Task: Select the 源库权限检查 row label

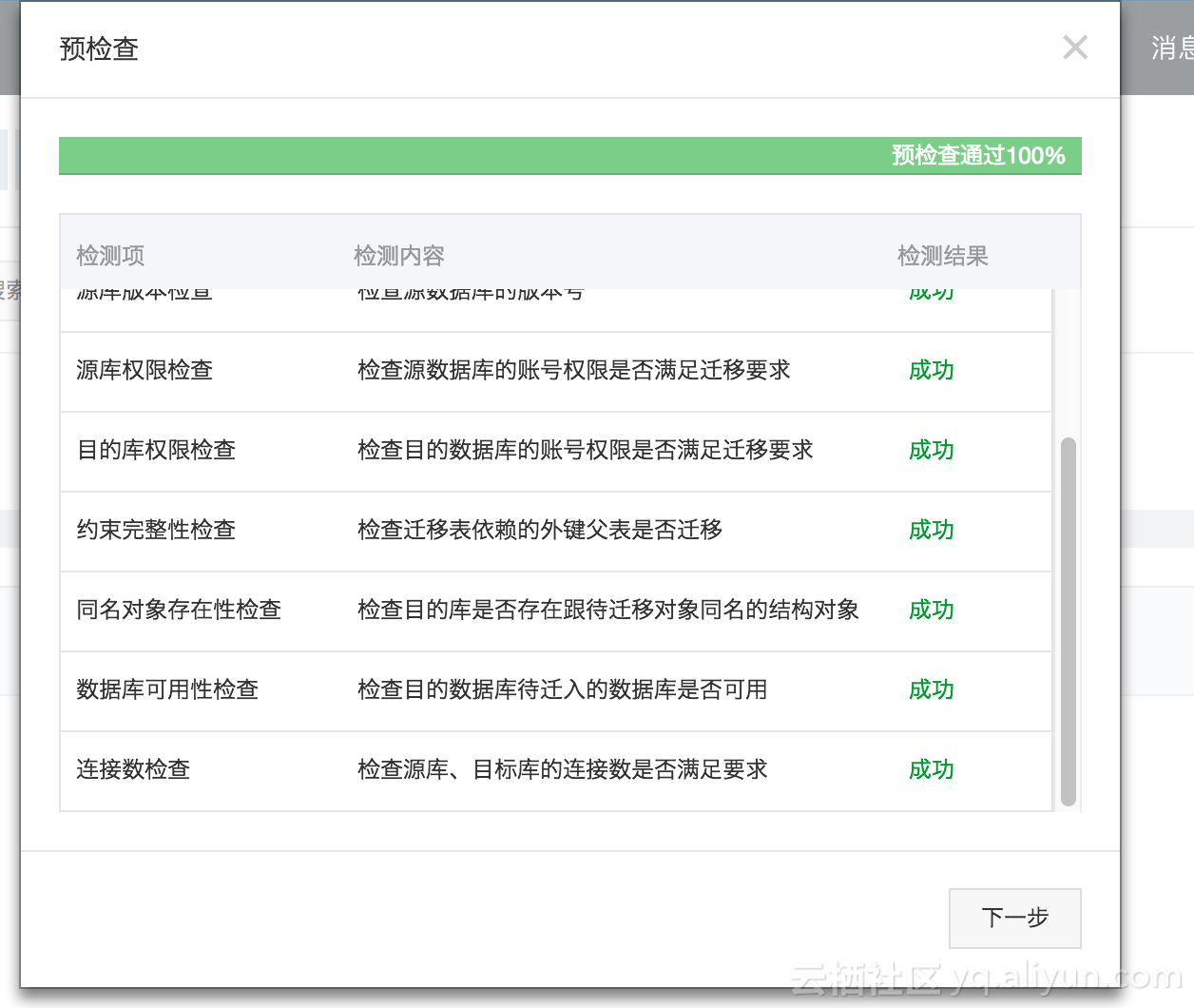Action: coord(144,370)
